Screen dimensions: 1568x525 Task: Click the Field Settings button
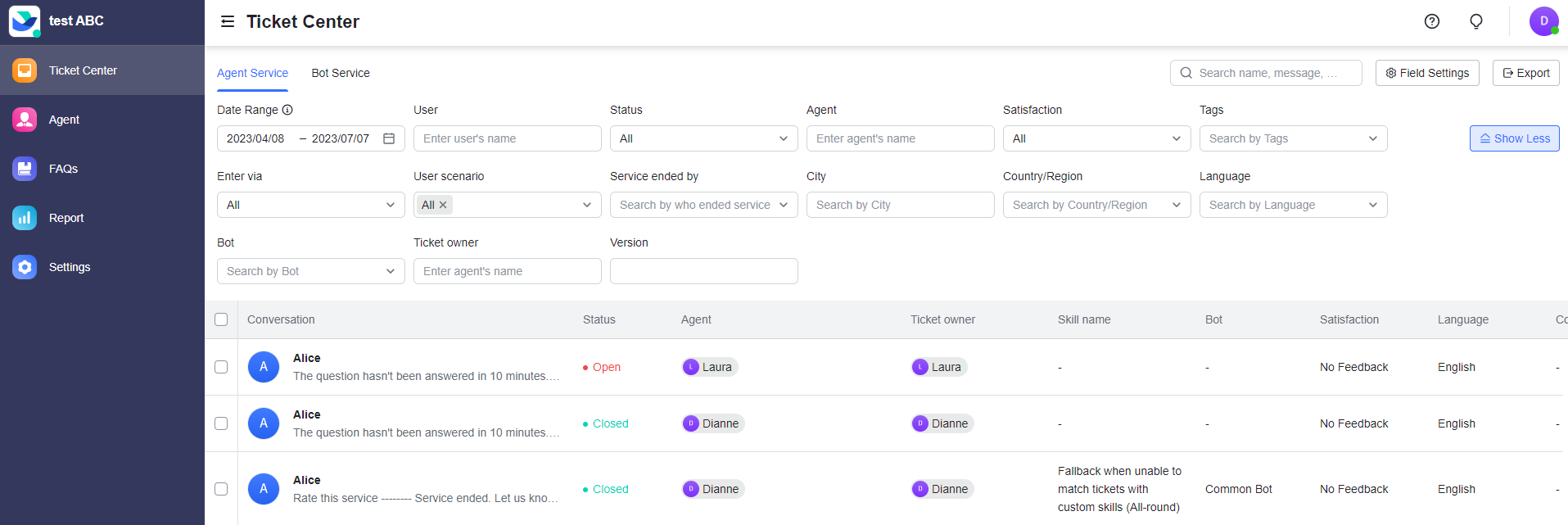click(x=1427, y=73)
